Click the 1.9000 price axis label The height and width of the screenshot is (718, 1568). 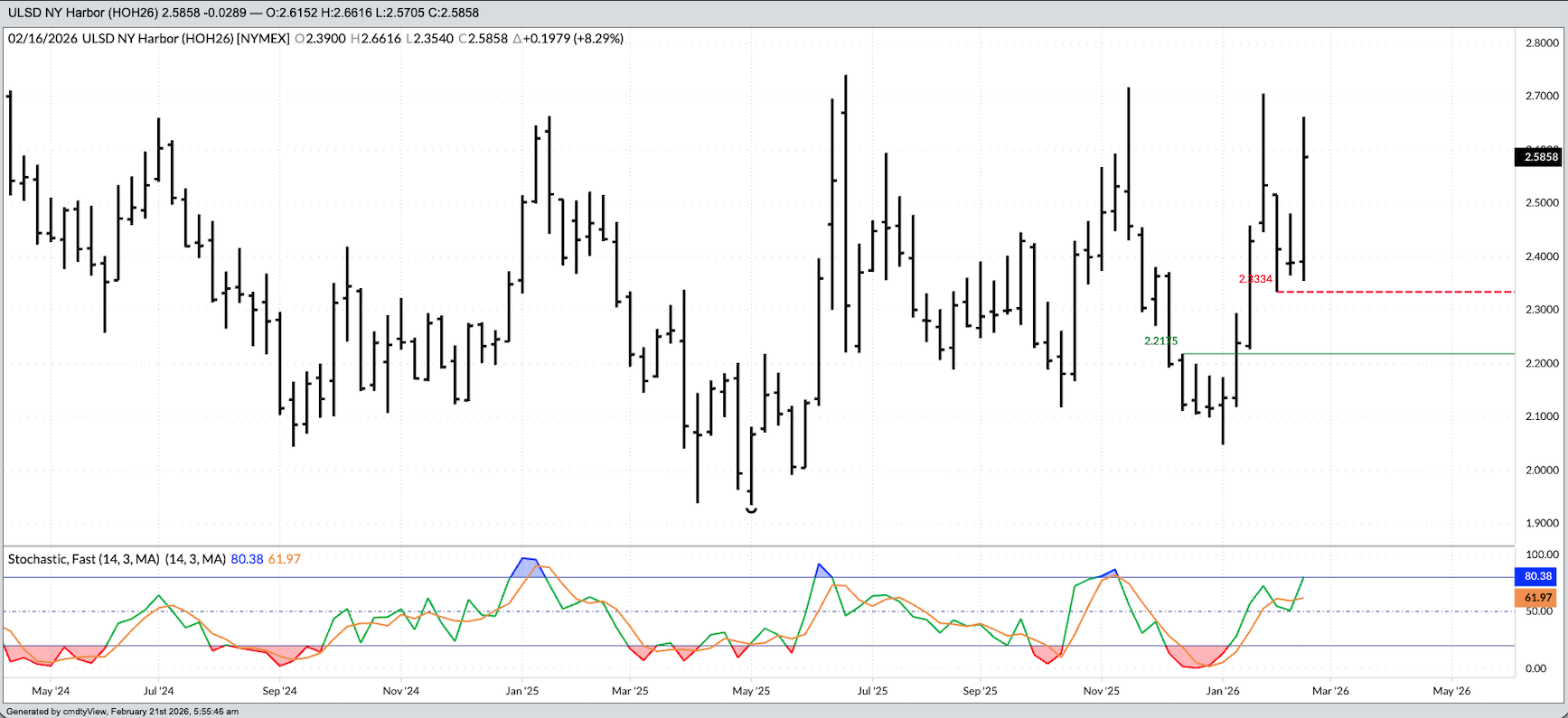click(x=1542, y=523)
